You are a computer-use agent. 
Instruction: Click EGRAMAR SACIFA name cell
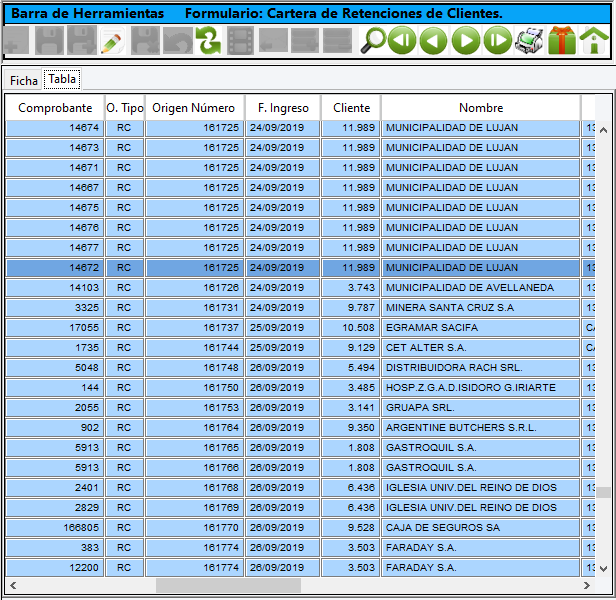(x=480, y=328)
